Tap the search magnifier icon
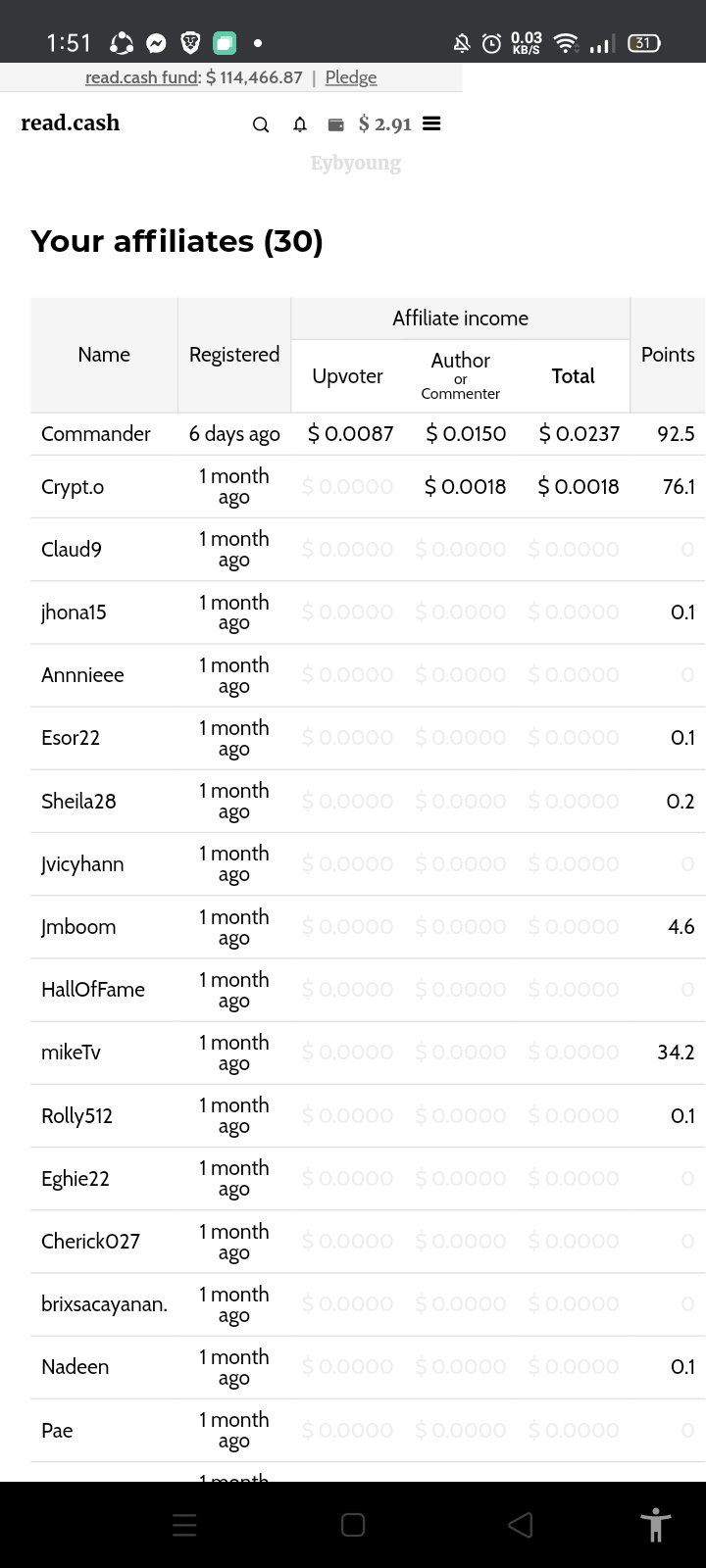 click(x=261, y=124)
